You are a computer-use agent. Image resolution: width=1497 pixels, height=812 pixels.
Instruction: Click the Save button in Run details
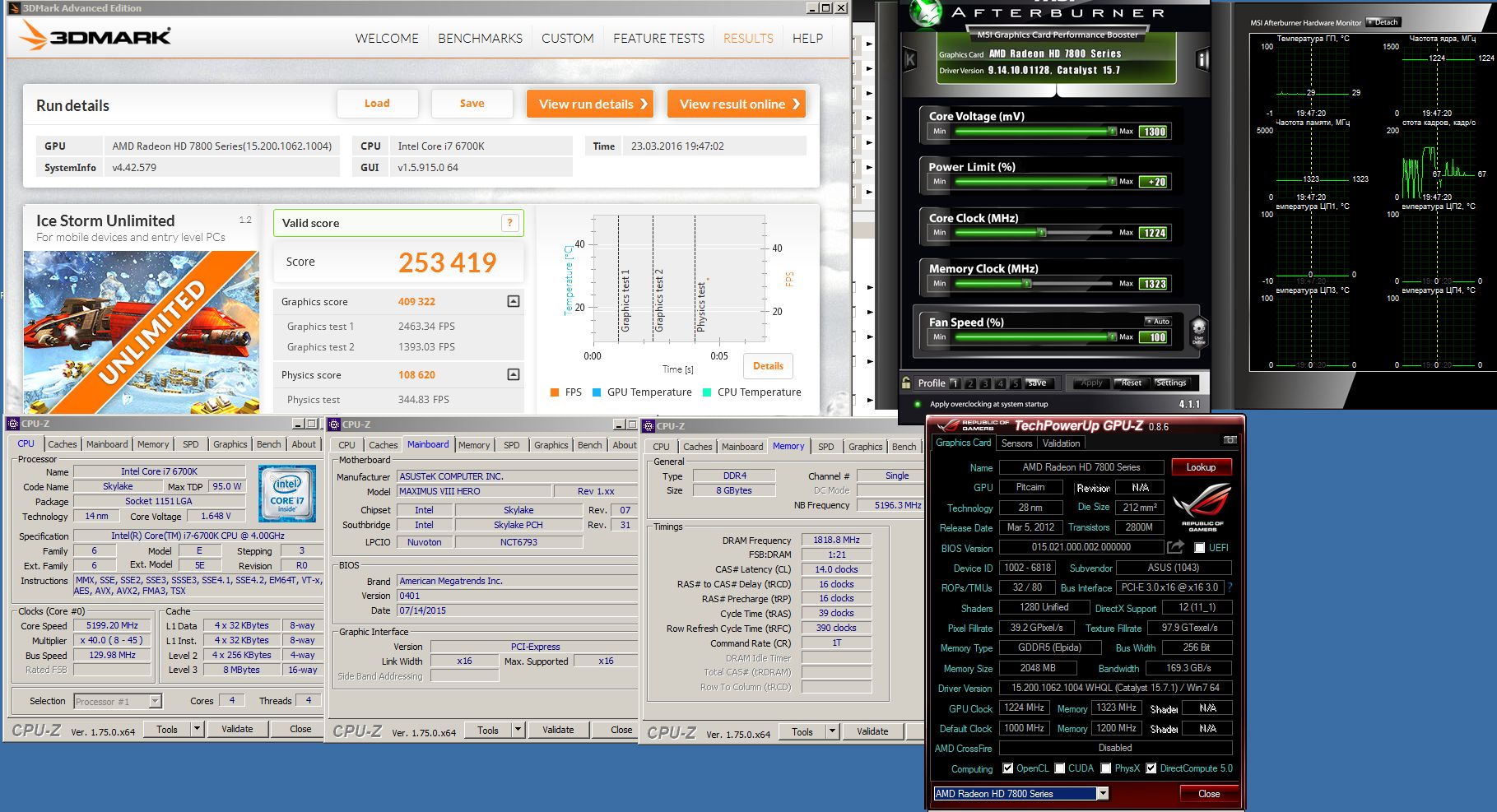[472, 104]
